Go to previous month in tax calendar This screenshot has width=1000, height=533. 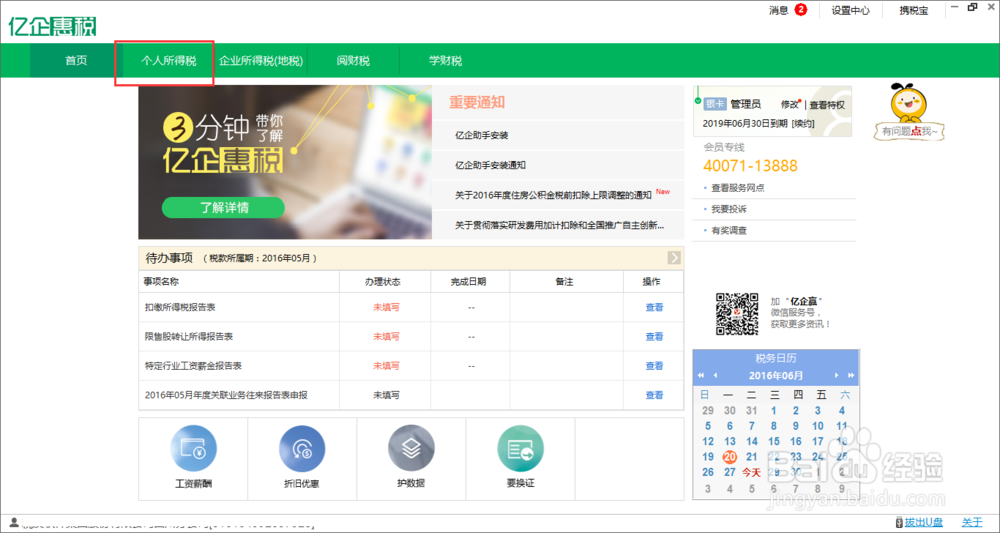point(715,375)
